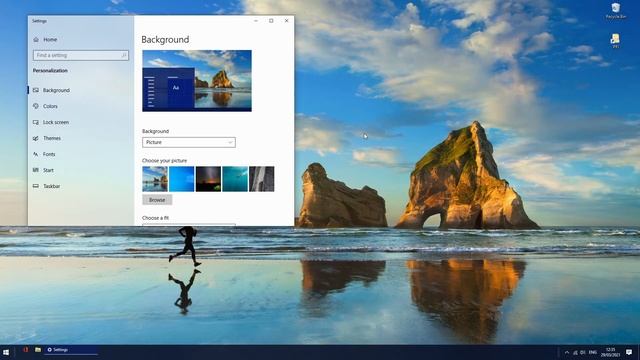This screenshot has height=360, width=640.
Task: Open the clock and date flyout
Action: pos(611,352)
